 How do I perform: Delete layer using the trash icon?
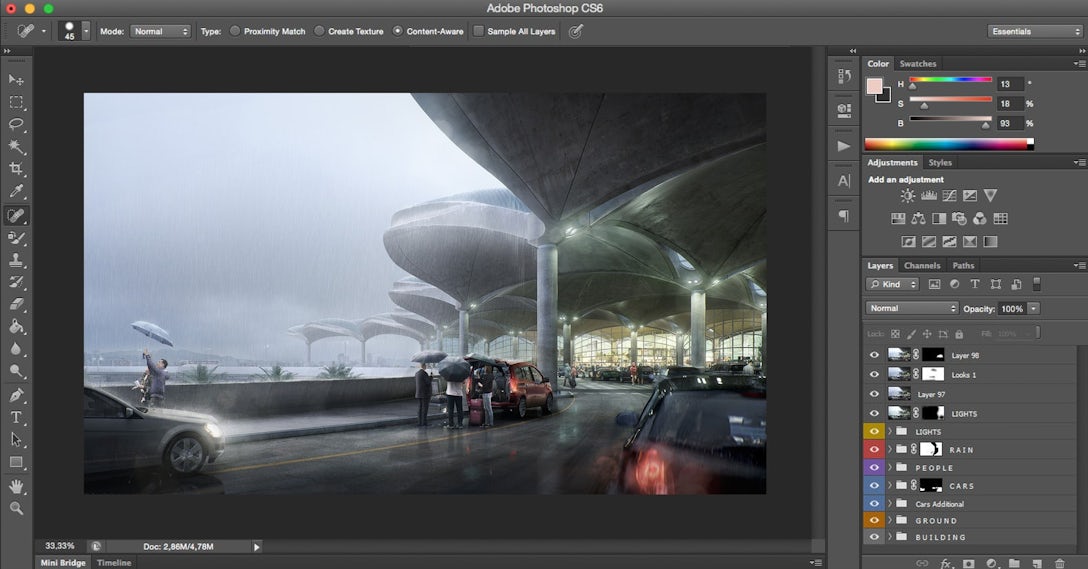[1060, 564]
